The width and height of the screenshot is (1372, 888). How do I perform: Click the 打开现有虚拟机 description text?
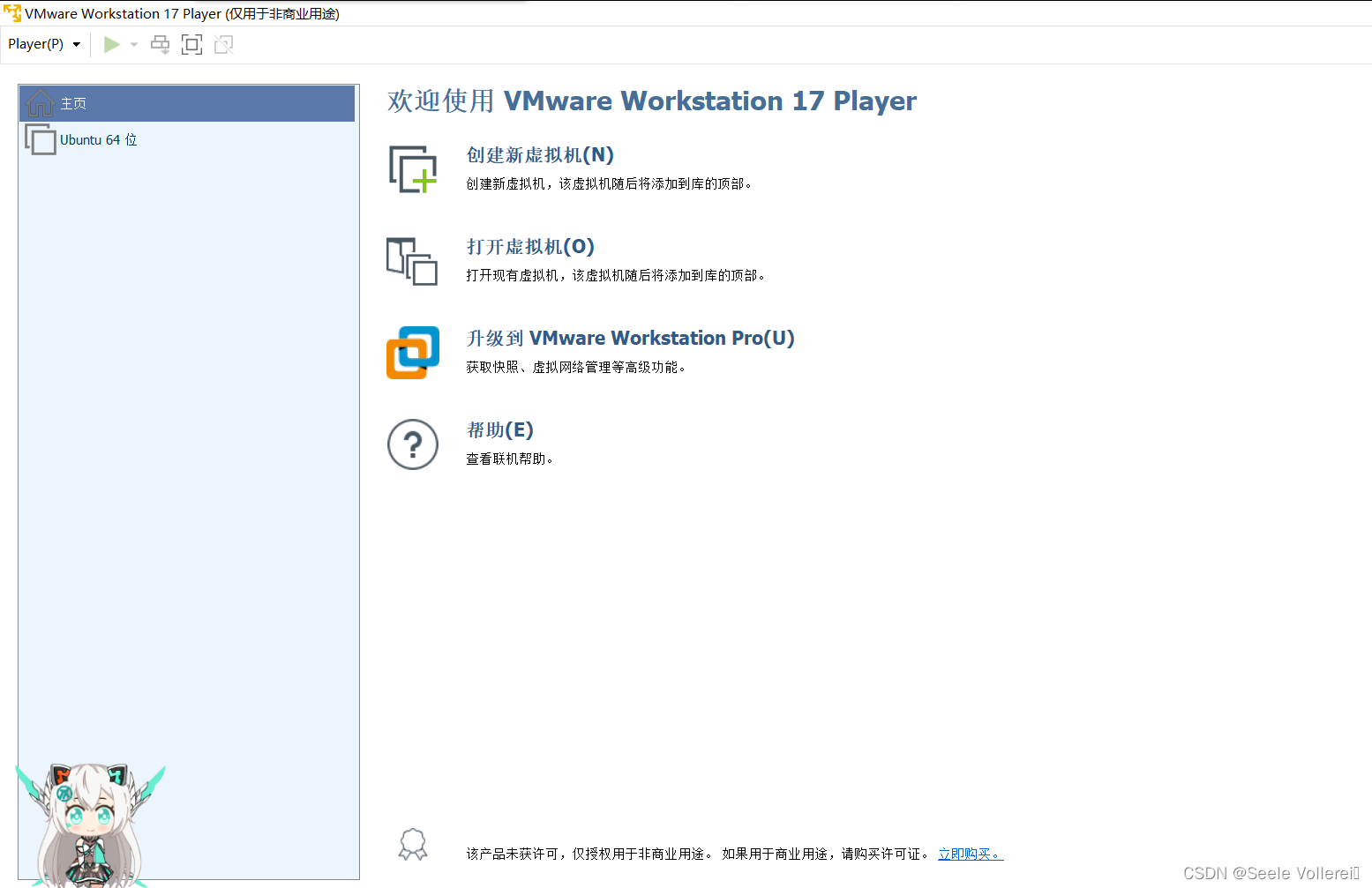(615, 275)
